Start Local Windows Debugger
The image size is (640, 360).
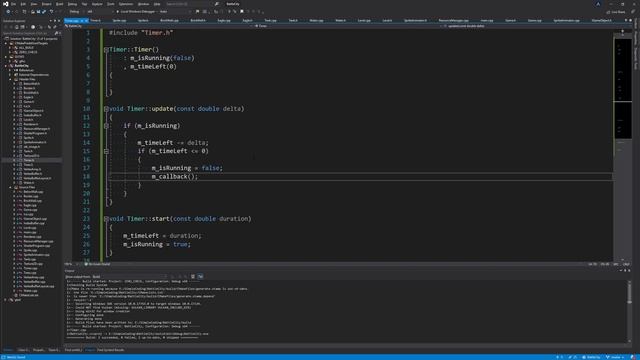136,12
